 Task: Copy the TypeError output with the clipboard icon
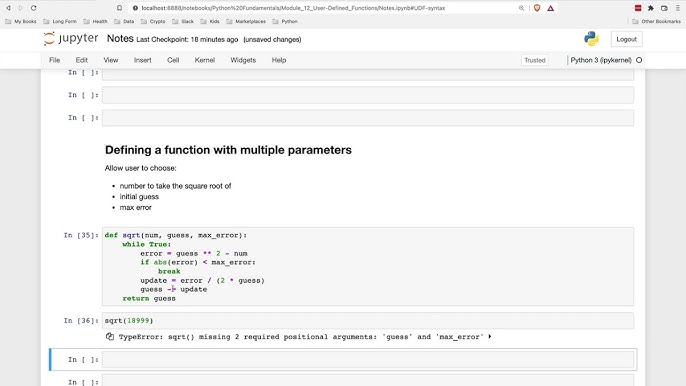110,337
